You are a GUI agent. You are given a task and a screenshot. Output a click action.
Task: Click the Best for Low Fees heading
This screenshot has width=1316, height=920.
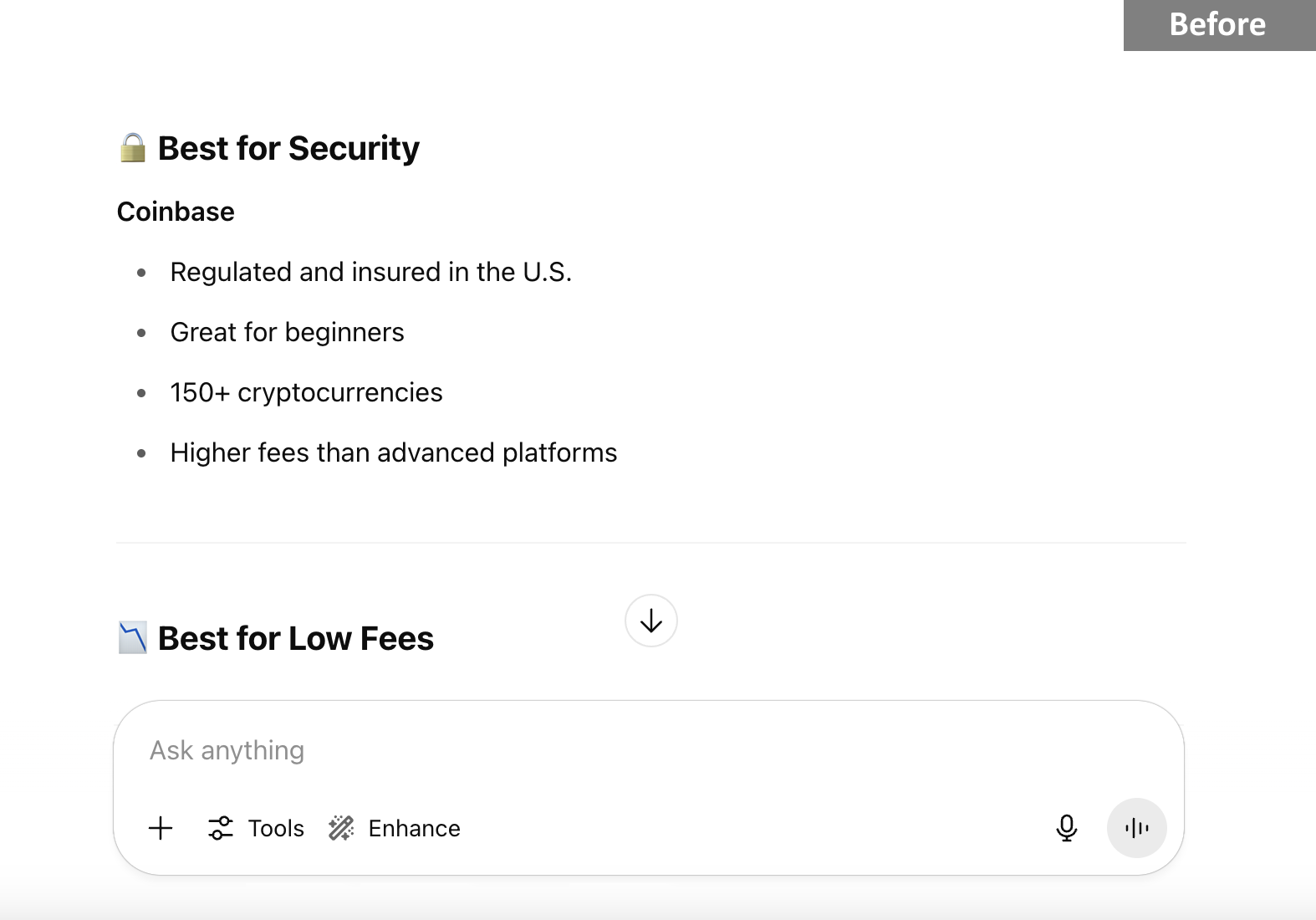click(x=296, y=638)
